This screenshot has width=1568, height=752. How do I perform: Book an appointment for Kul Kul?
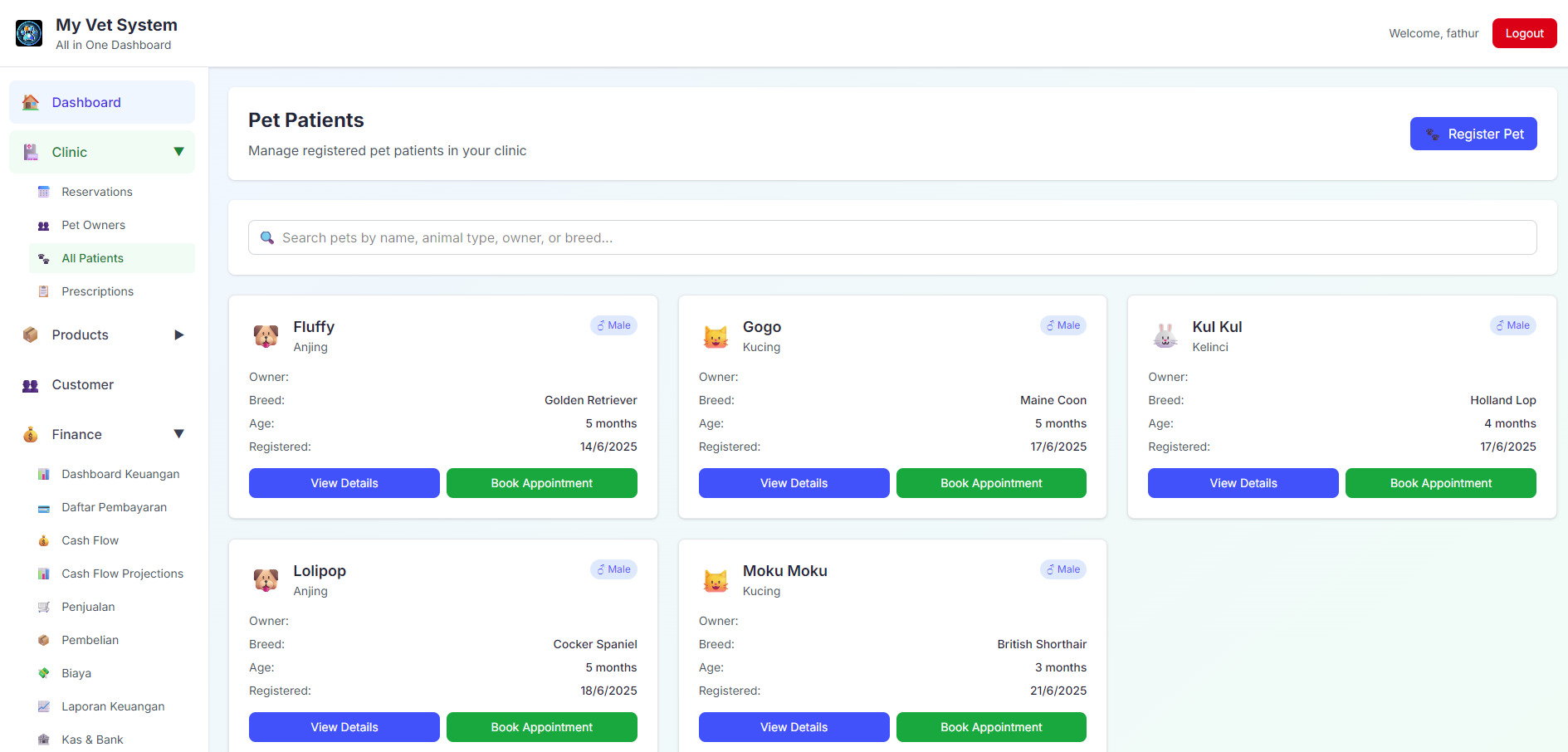(x=1440, y=483)
